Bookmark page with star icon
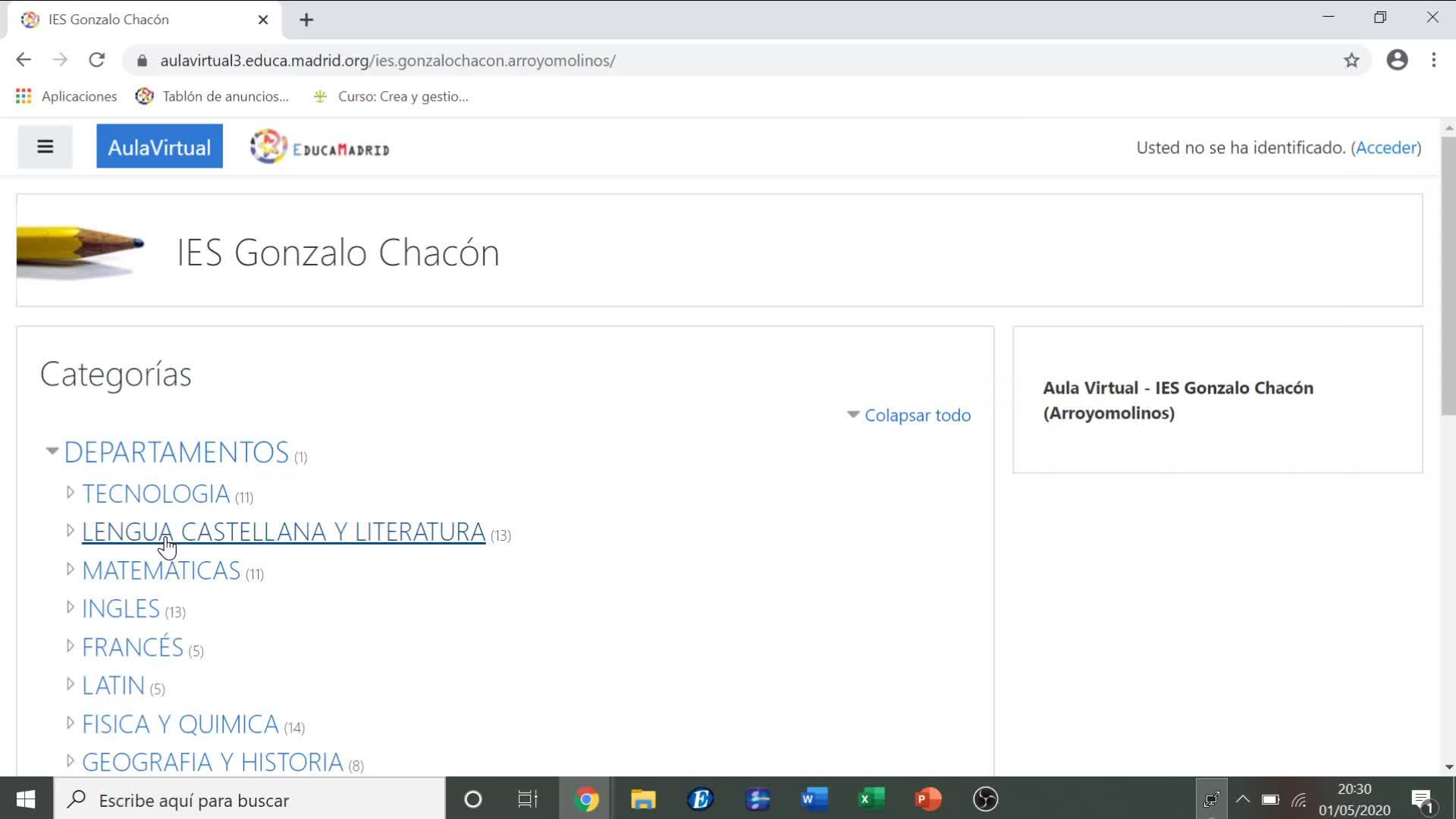The width and height of the screenshot is (1456, 819). click(x=1351, y=61)
